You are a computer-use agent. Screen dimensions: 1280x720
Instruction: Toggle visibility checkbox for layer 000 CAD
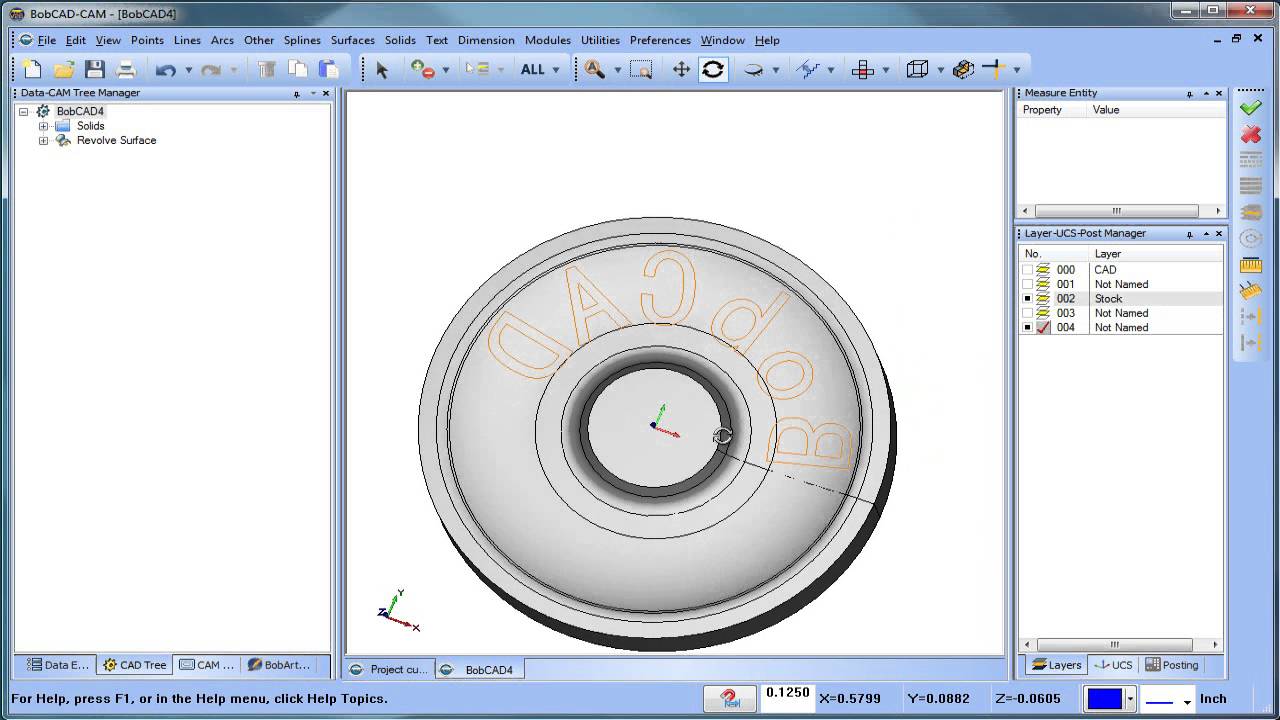coord(1027,270)
